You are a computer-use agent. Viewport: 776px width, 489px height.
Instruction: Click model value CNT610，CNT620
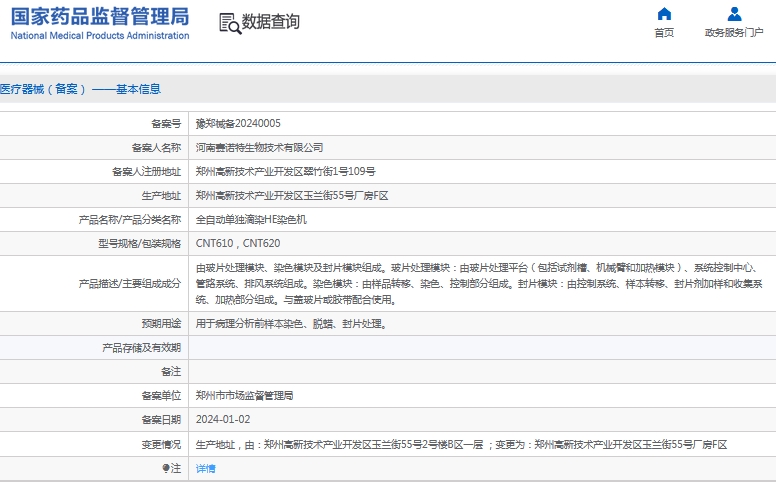coord(238,244)
